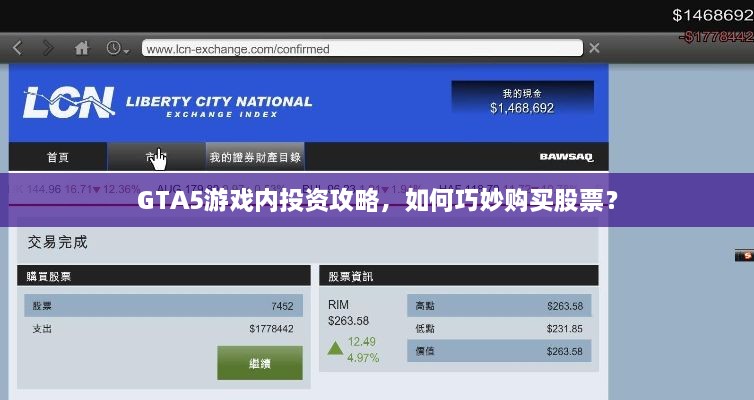Click the 繼續 continue button
This screenshot has width=754, height=400.
coord(260,363)
